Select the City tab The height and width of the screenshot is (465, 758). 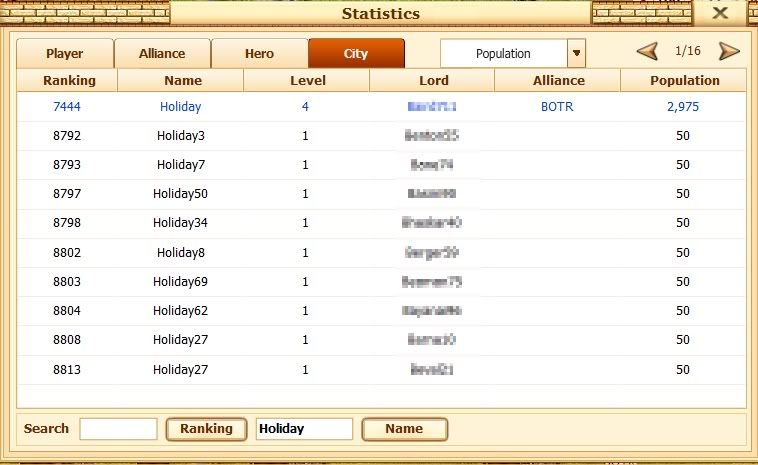(356, 54)
